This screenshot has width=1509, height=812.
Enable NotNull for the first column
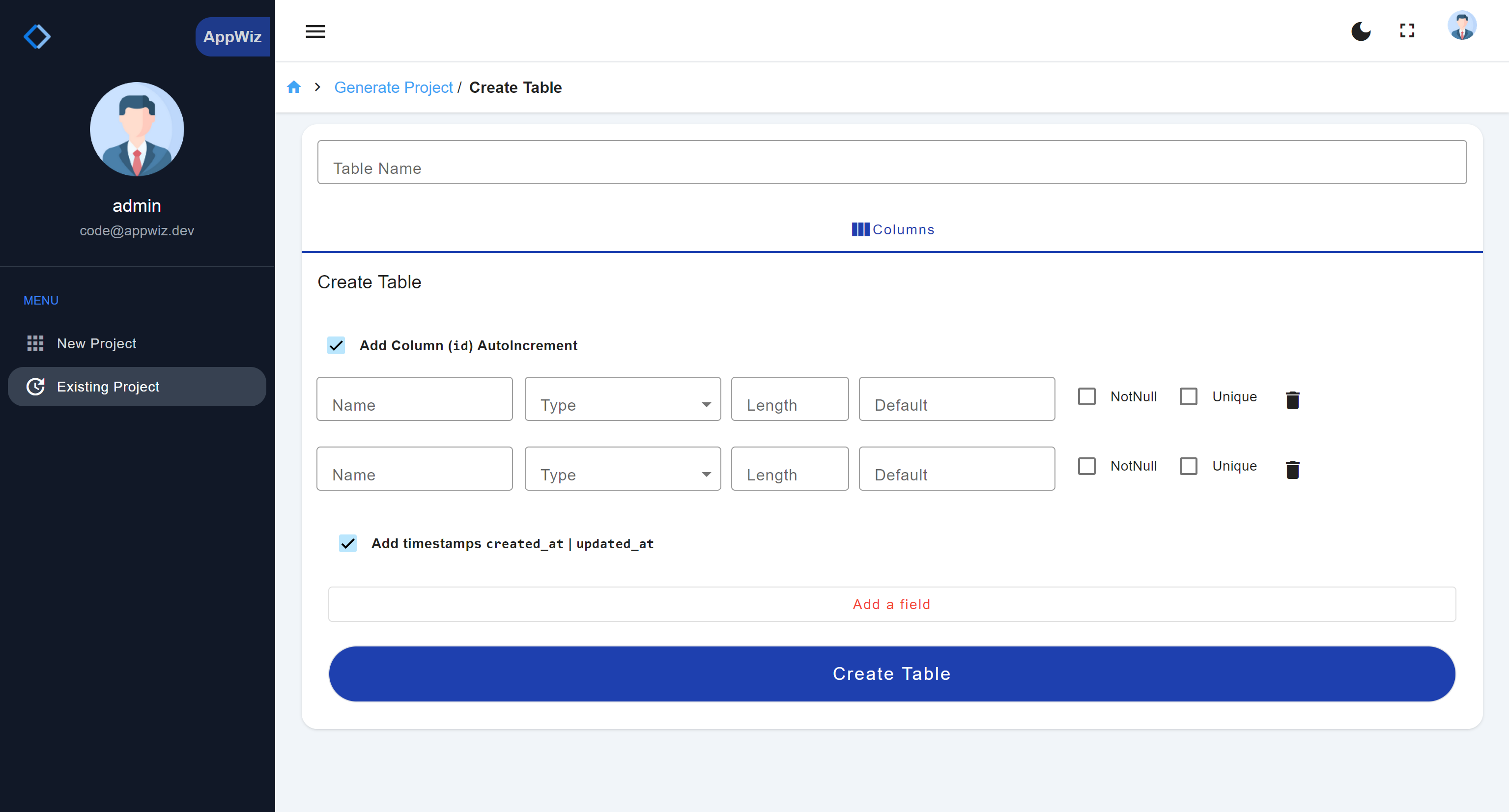1086,396
